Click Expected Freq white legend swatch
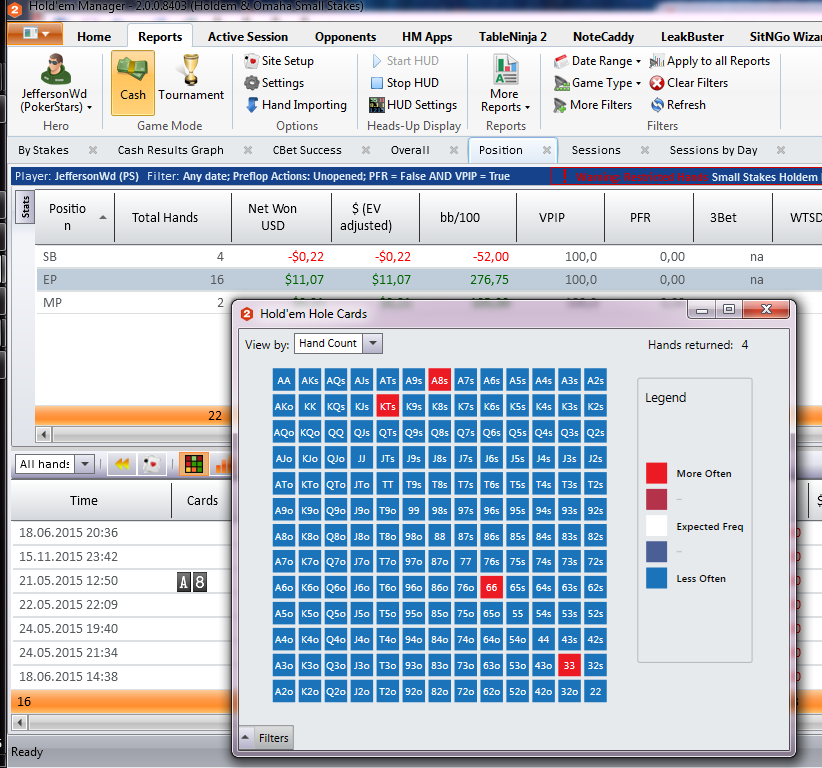The image size is (822, 768). (x=656, y=525)
